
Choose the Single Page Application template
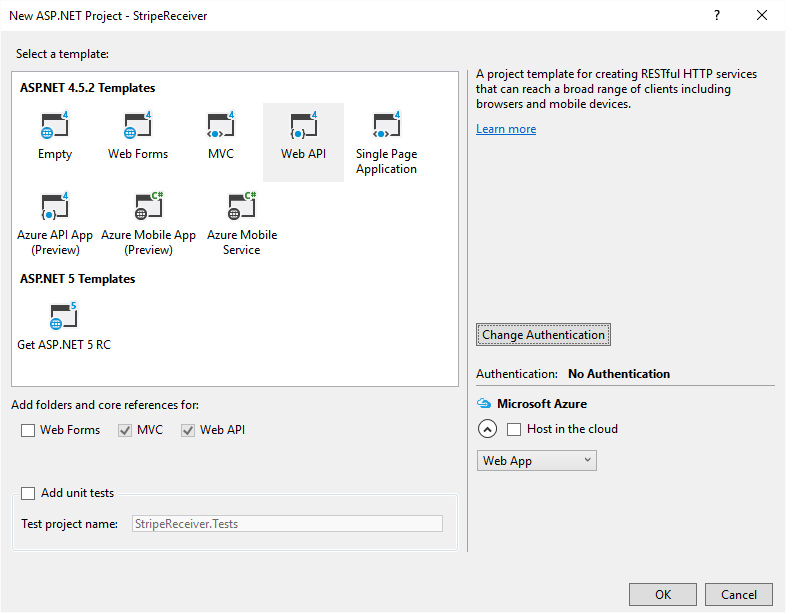(386, 142)
